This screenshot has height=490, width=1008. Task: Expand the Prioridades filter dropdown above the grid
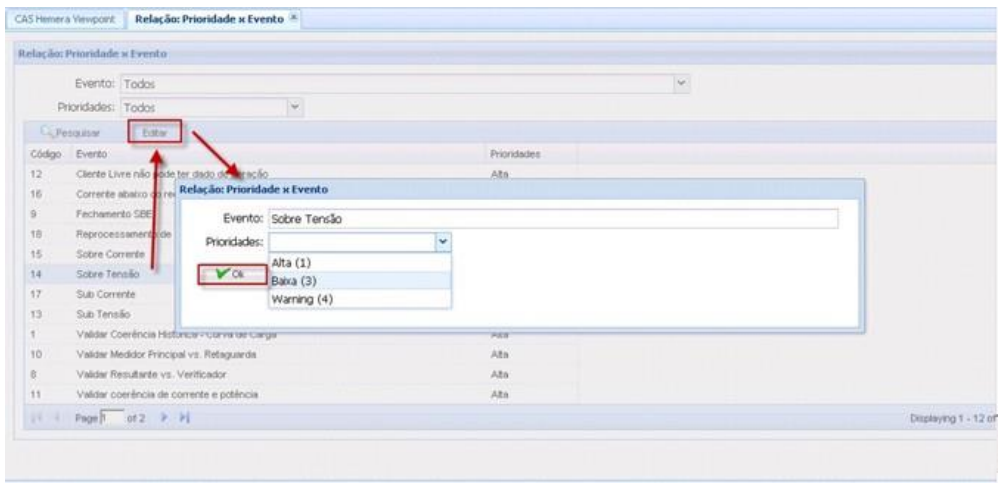click(294, 105)
